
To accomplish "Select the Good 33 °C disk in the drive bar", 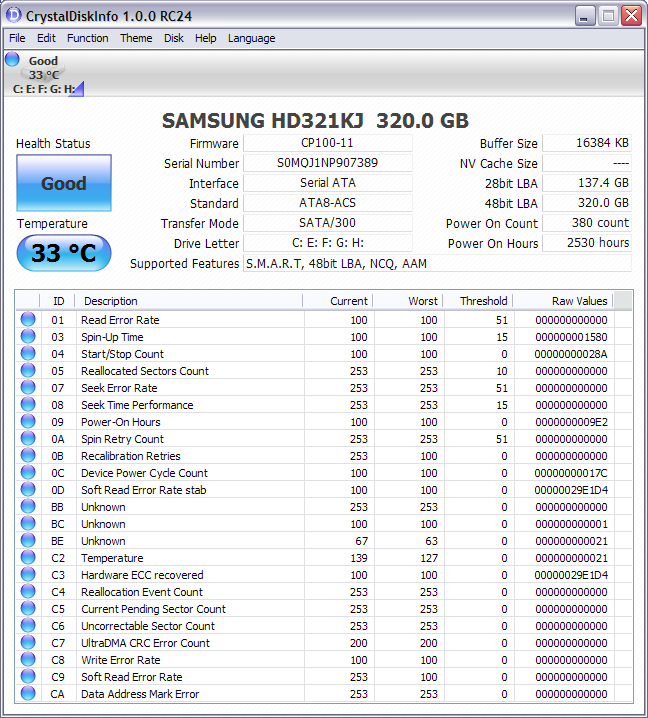I will click(x=44, y=74).
